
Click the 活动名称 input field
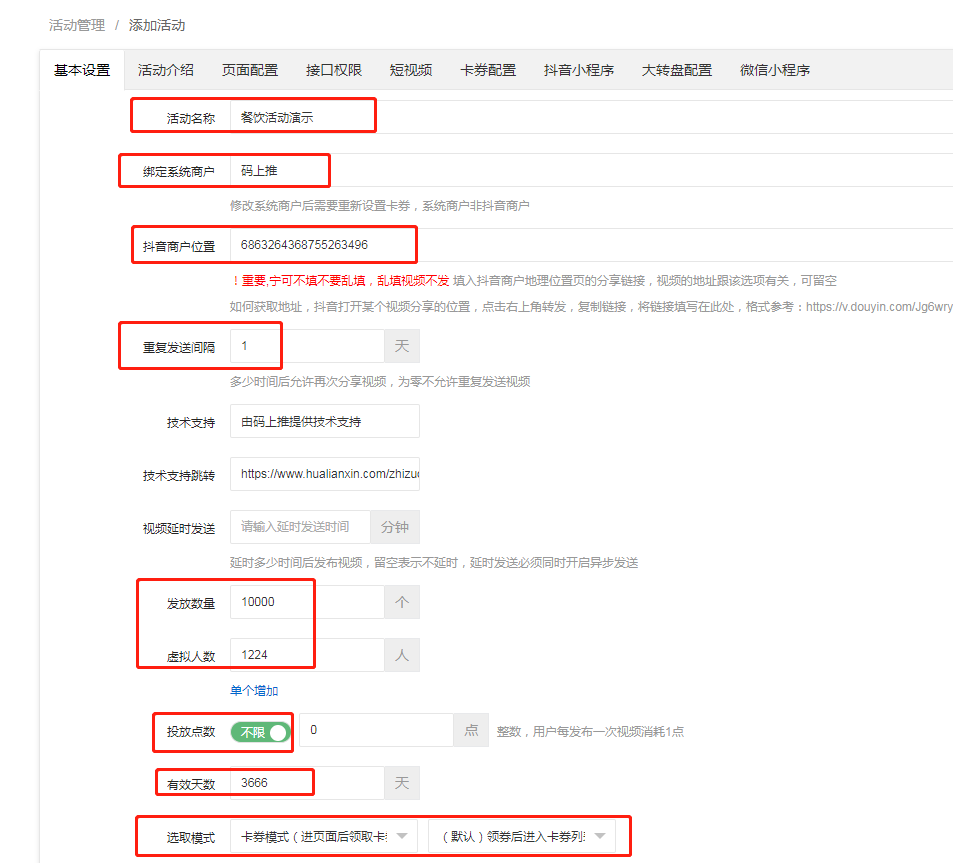point(591,117)
